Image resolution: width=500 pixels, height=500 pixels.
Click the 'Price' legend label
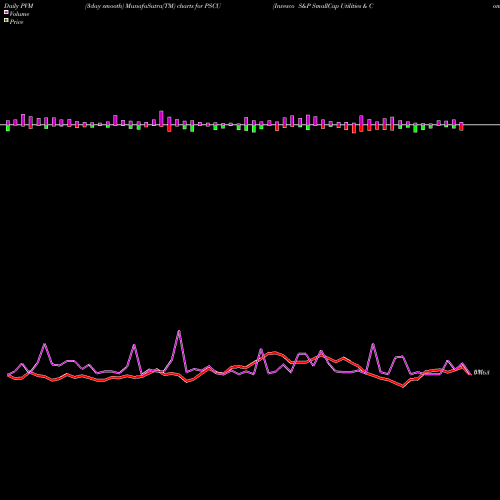pyautogui.click(x=16, y=22)
